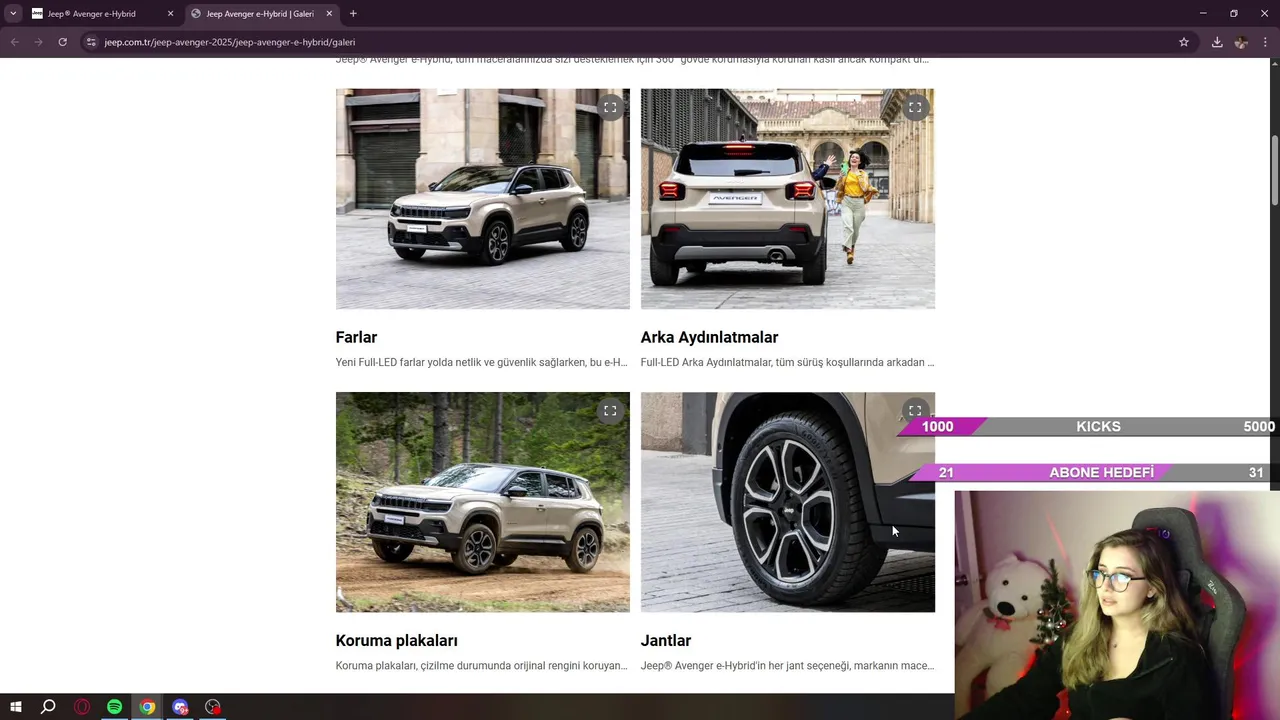Click the Farlar heading
Screen dimensions: 1280x720
[x=356, y=337]
